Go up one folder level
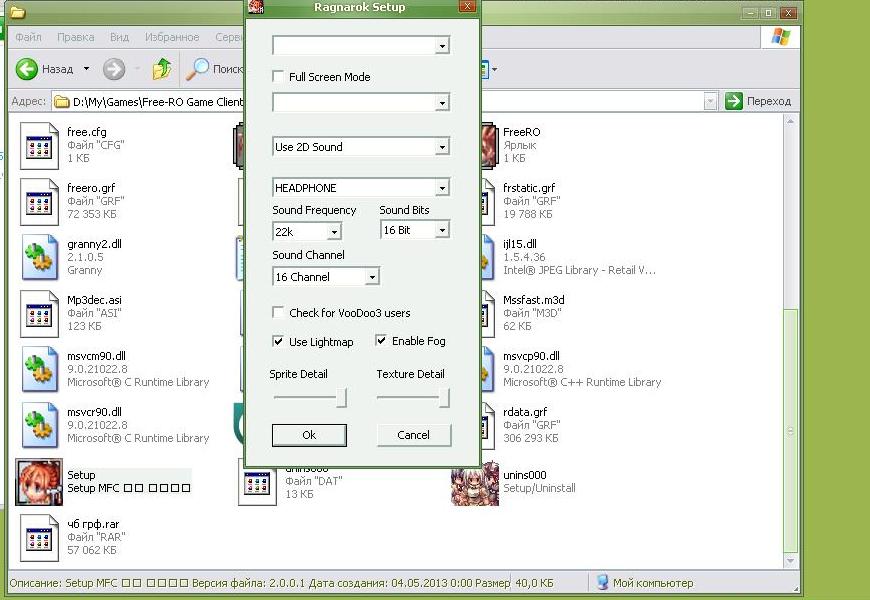The image size is (870, 600). click(161, 69)
